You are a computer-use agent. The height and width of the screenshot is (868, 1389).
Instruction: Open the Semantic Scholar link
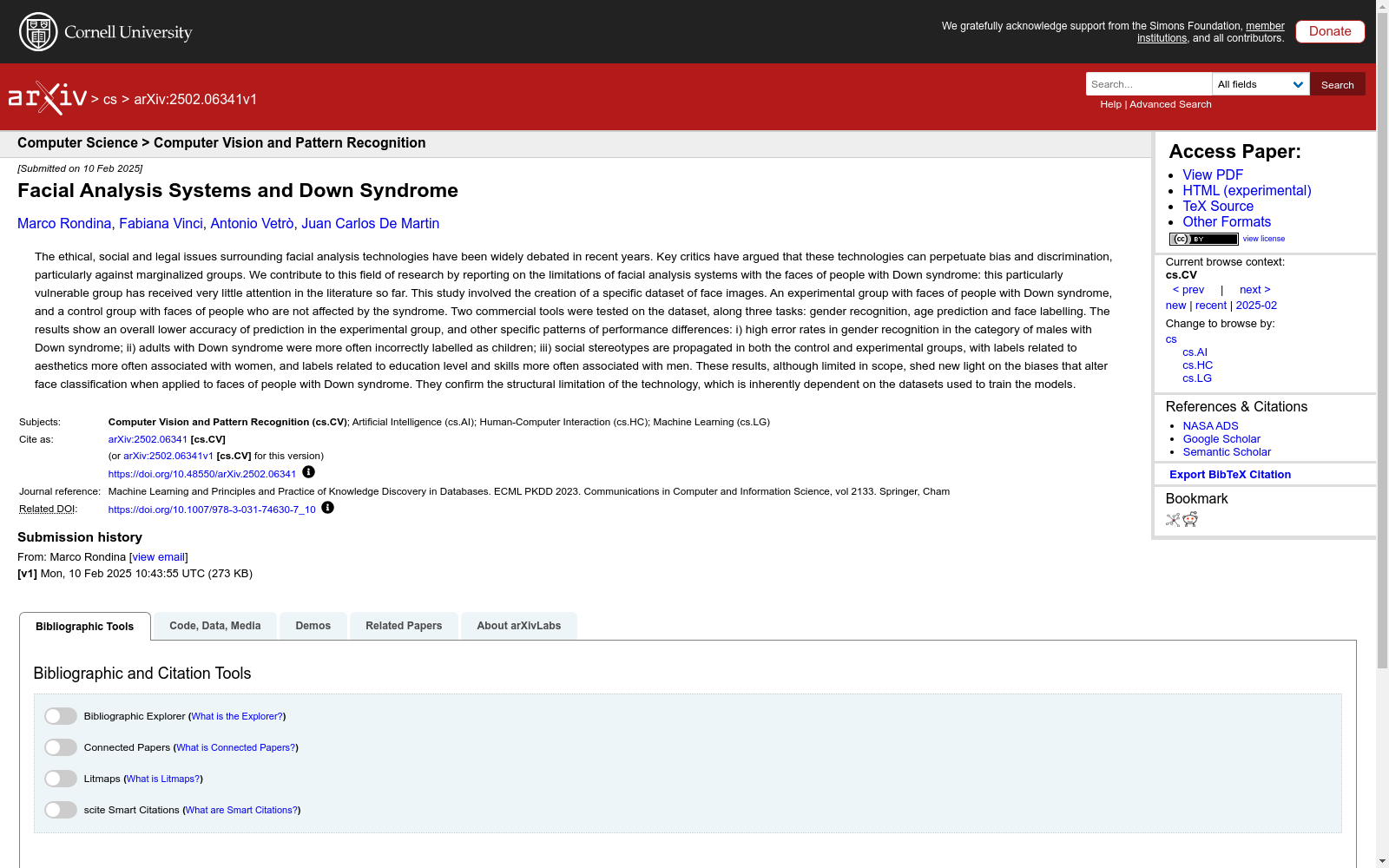point(1227,452)
